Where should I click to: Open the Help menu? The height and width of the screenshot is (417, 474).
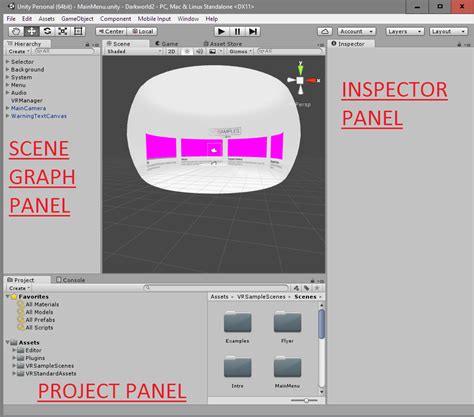[212, 19]
